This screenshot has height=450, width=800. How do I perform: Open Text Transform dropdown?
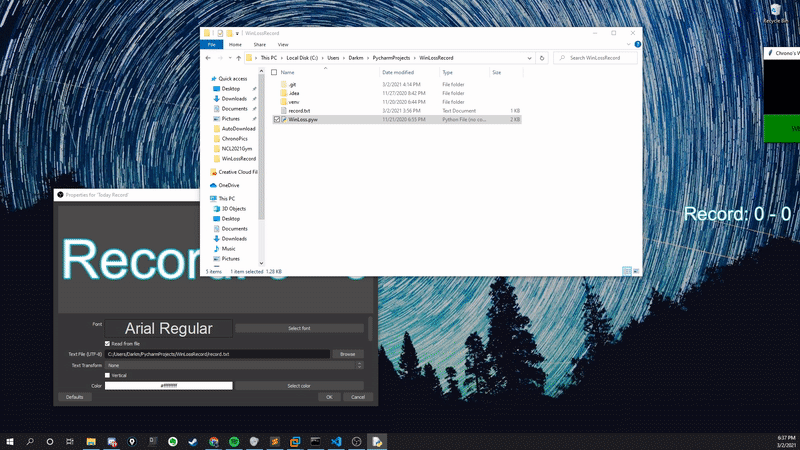point(234,365)
